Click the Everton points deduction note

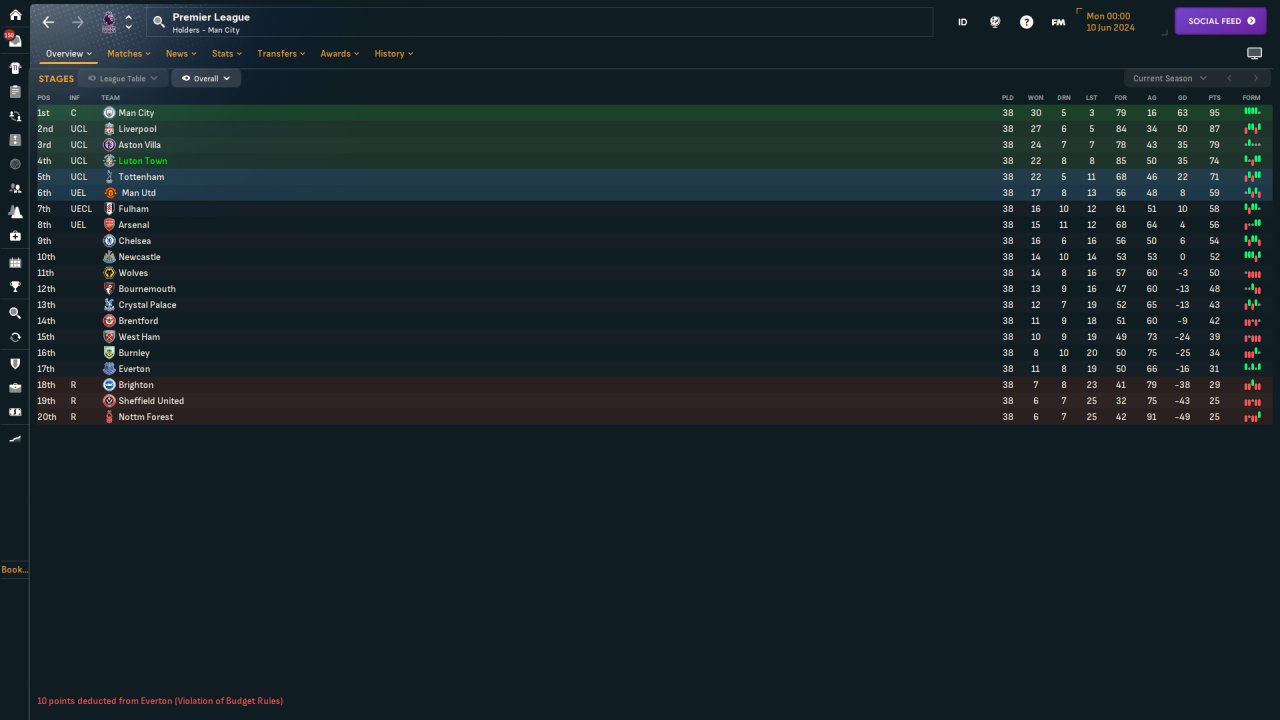(160, 701)
